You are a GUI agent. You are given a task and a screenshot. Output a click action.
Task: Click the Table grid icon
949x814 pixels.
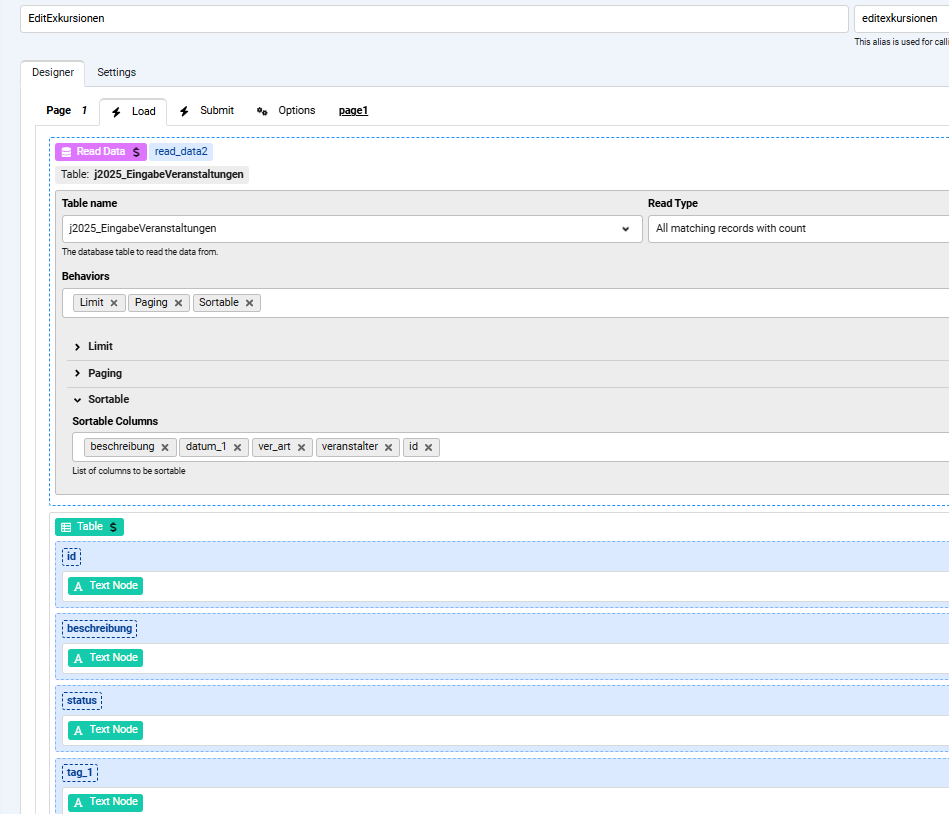[x=66, y=527]
